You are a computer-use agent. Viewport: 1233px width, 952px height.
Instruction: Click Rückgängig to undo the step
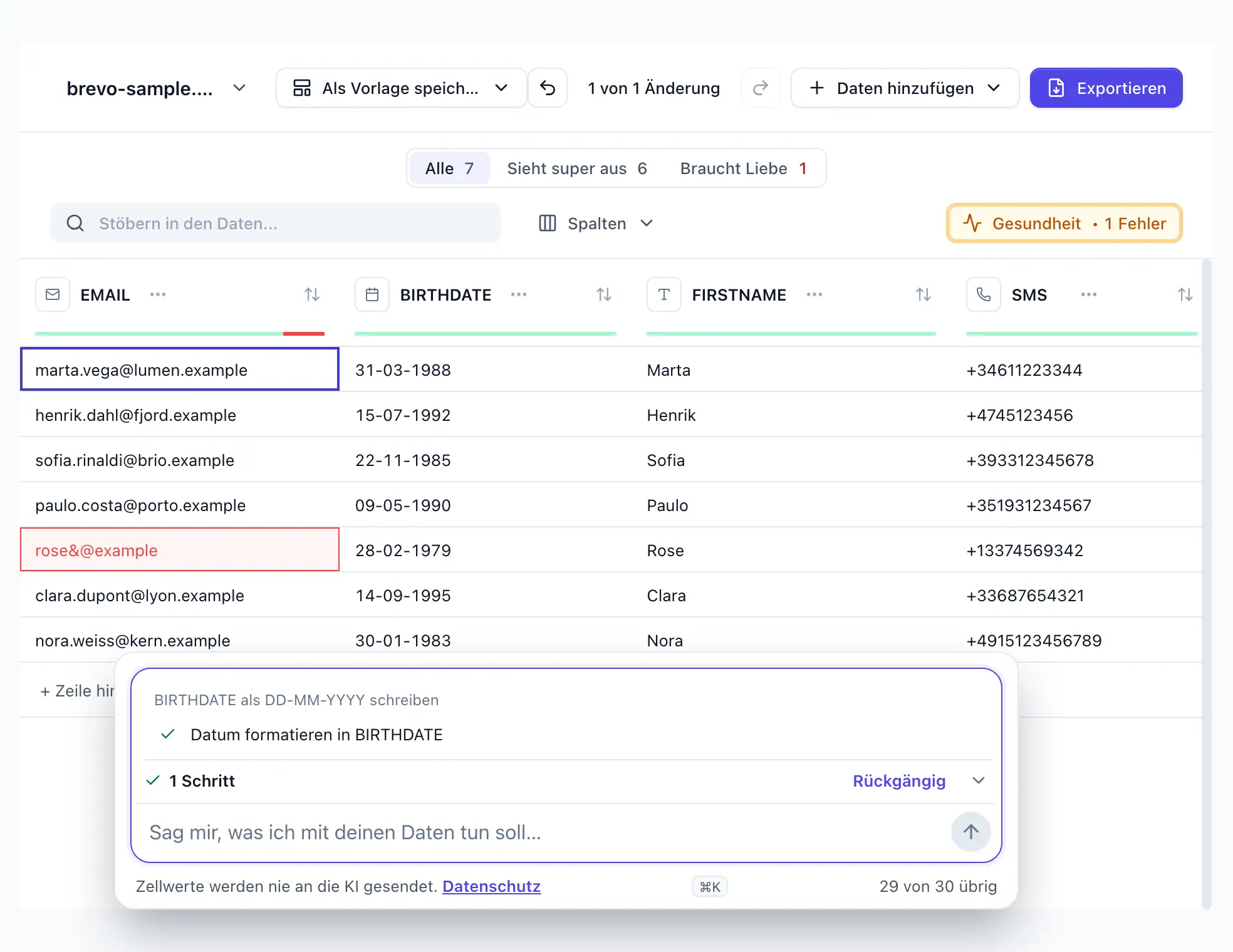(x=899, y=781)
